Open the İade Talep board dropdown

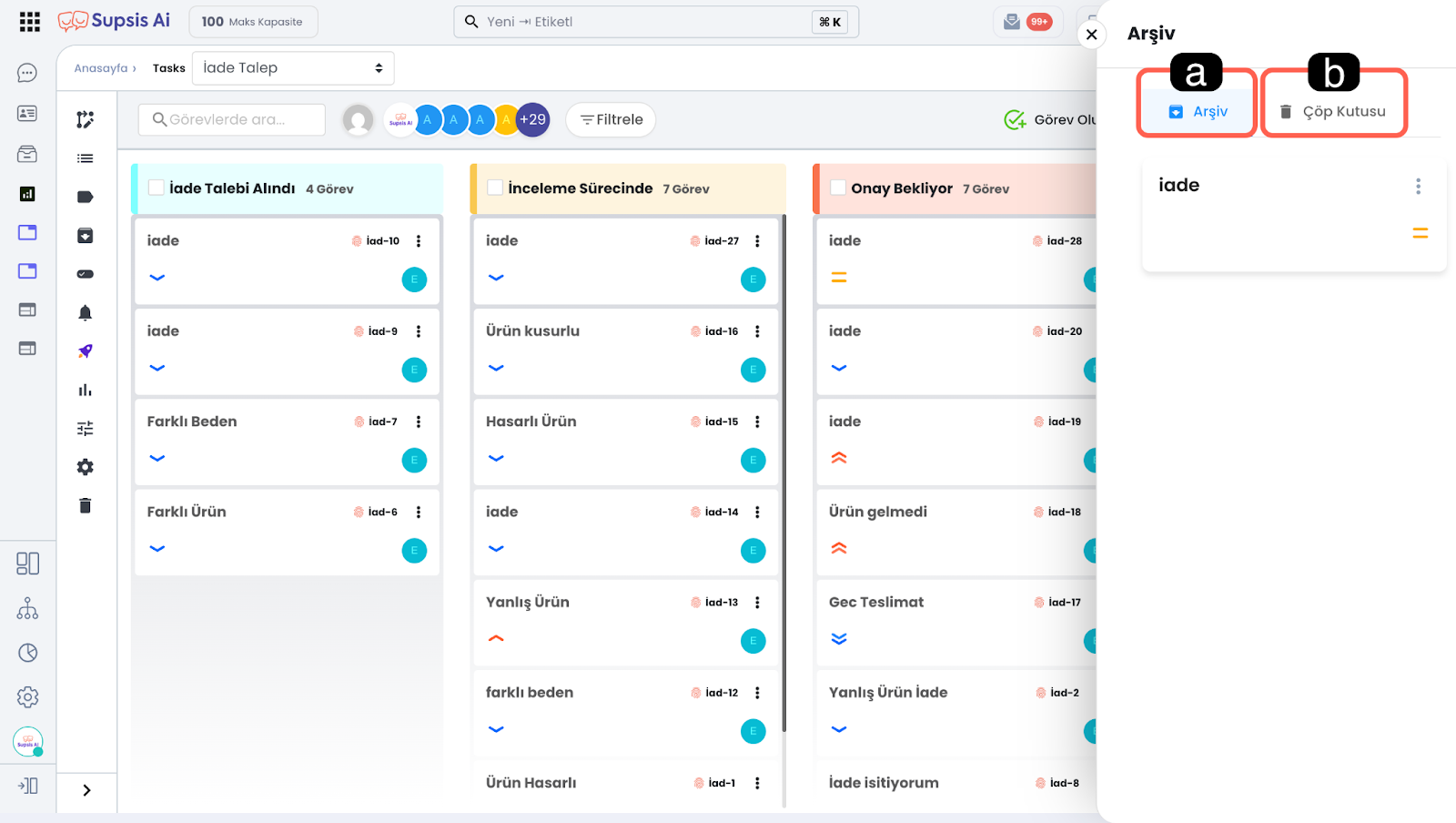[292, 68]
